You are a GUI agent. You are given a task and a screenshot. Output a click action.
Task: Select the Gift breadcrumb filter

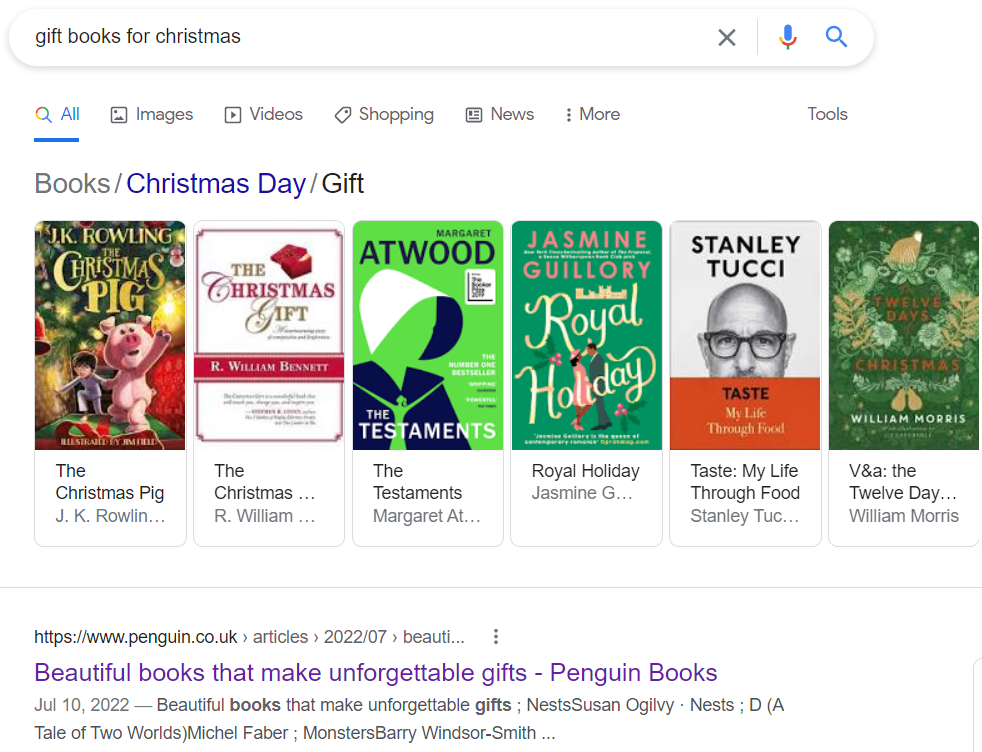(x=343, y=184)
